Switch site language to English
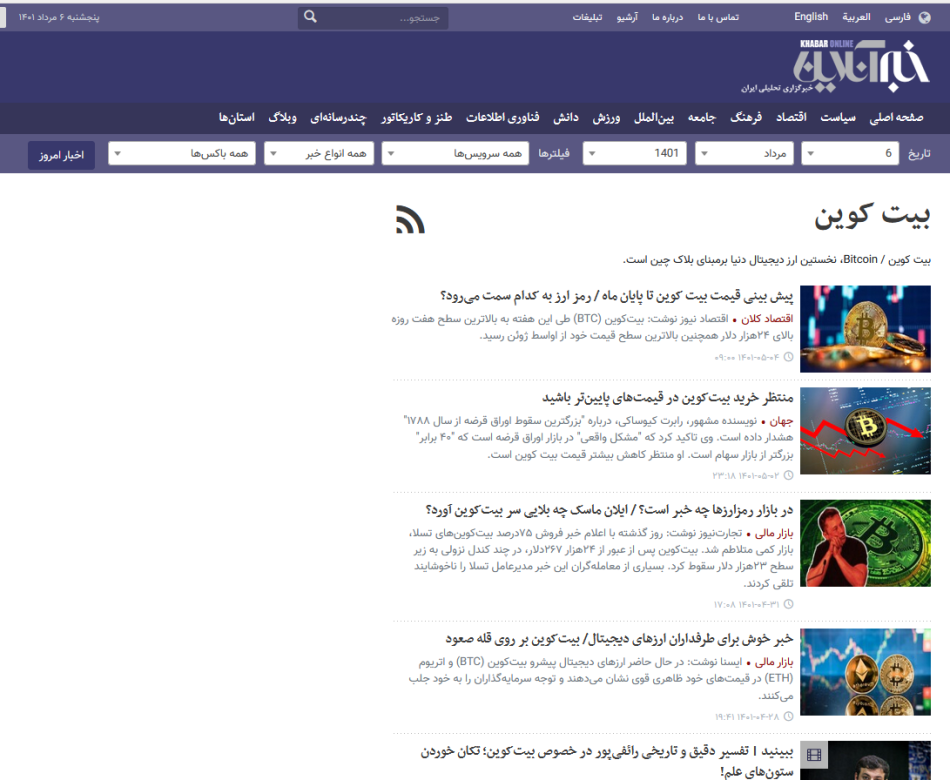The image size is (950, 780). (810, 16)
